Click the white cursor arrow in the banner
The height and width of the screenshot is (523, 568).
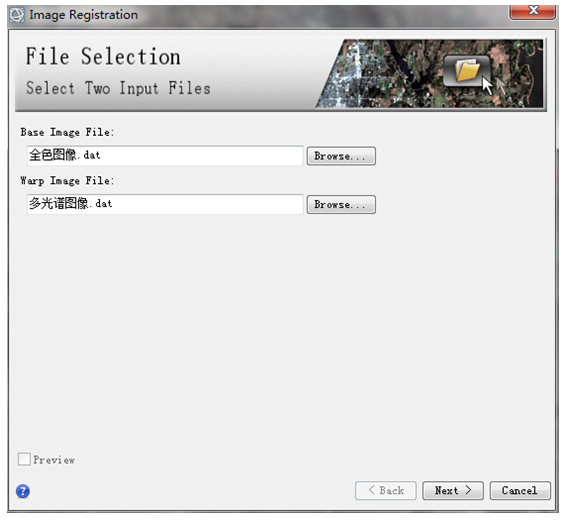click(x=488, y=85)
